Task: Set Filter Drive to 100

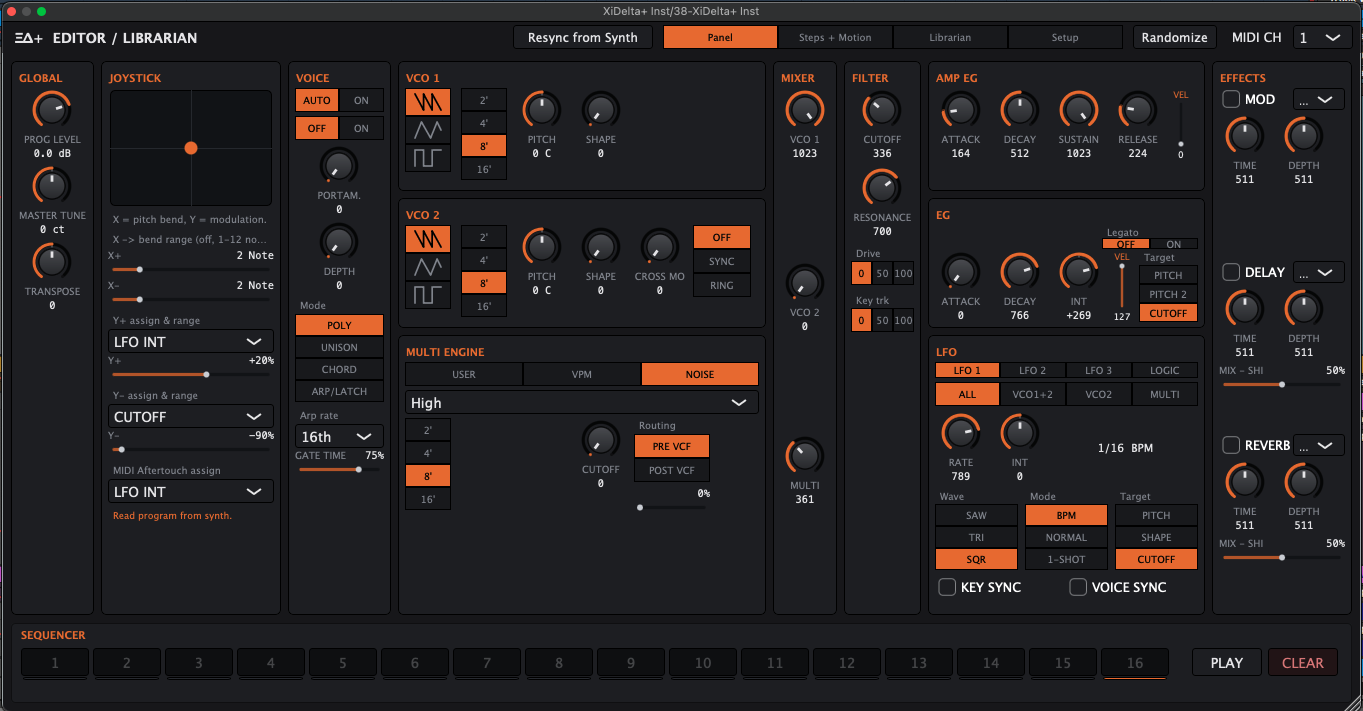Action: pyautogui.click(x=904, y=273)
